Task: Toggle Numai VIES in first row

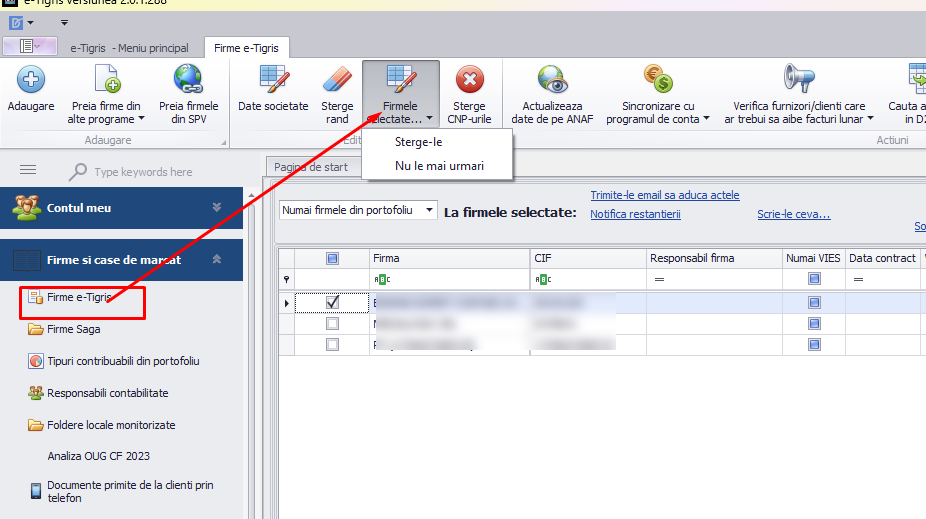Action: (814, 302)
